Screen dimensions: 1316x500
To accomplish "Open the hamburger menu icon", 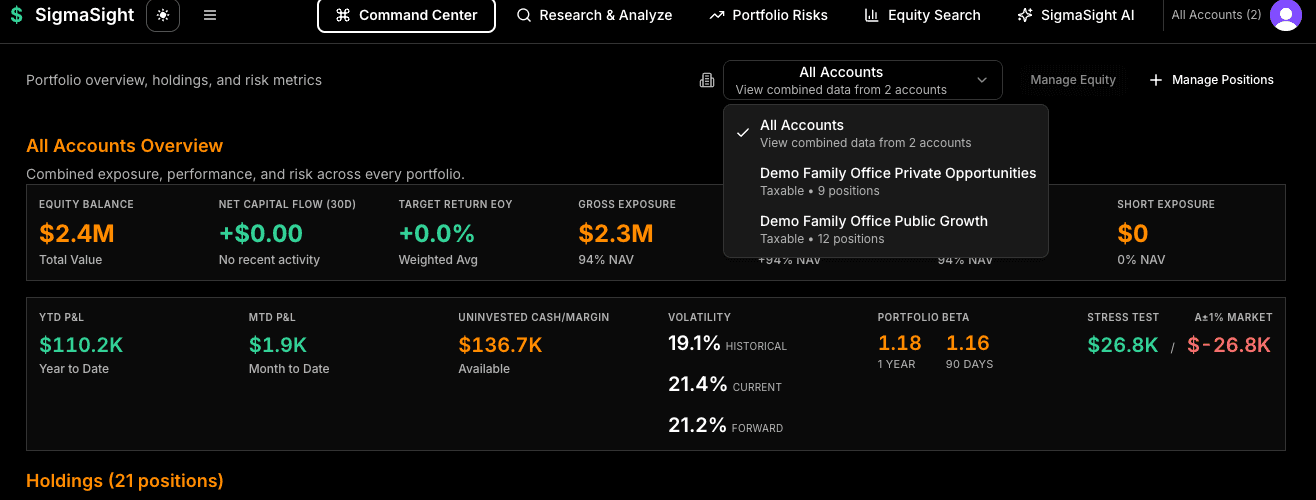I will (210, 16).
